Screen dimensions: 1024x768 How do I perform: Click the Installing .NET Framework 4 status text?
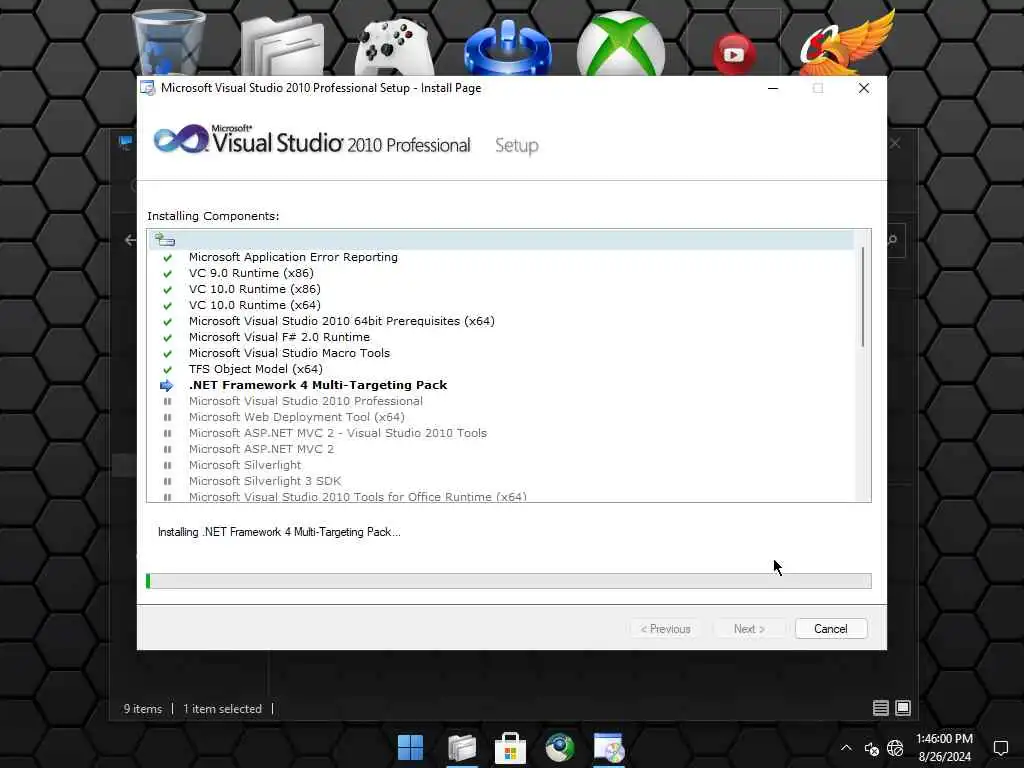tap(279, 532)
